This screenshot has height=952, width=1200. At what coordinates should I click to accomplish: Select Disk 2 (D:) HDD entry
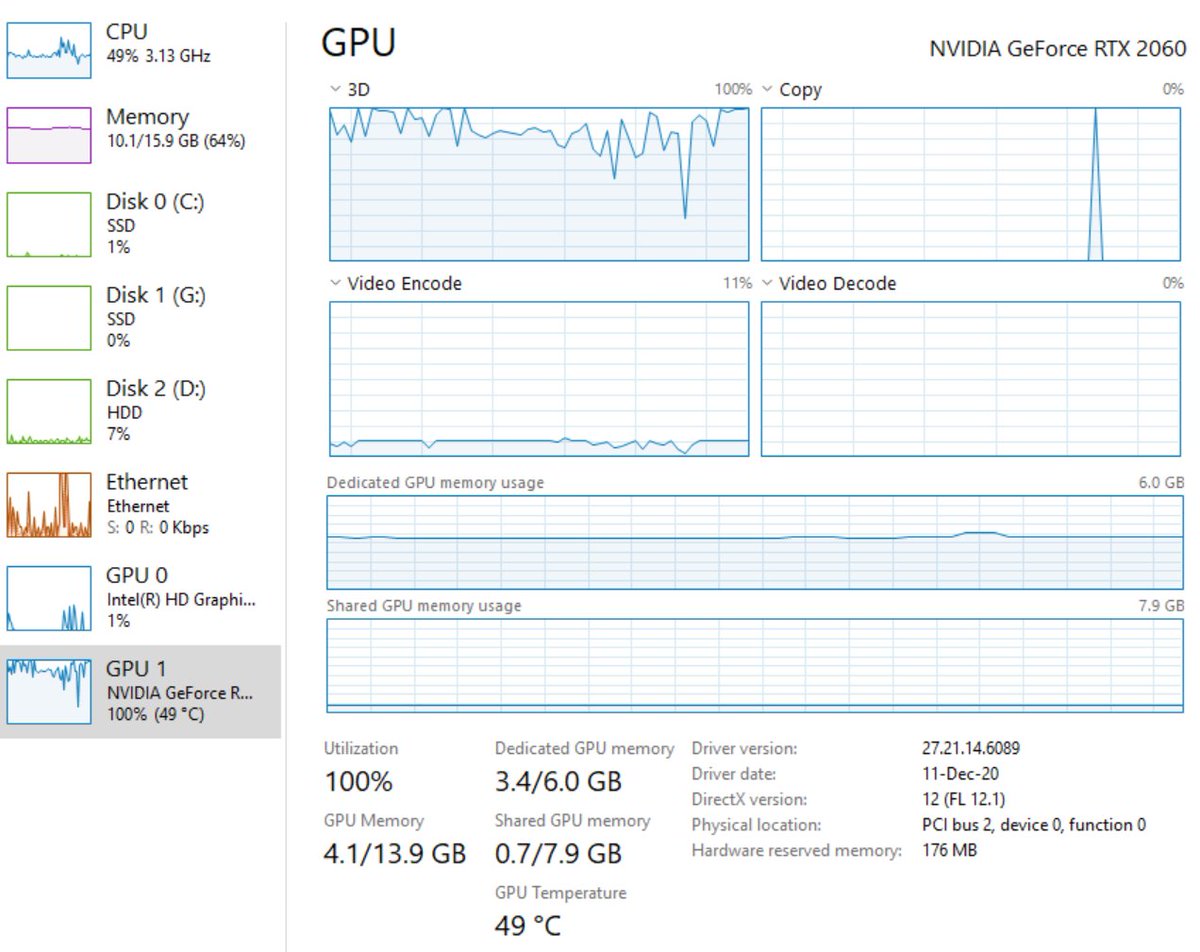tap(140, 411)
